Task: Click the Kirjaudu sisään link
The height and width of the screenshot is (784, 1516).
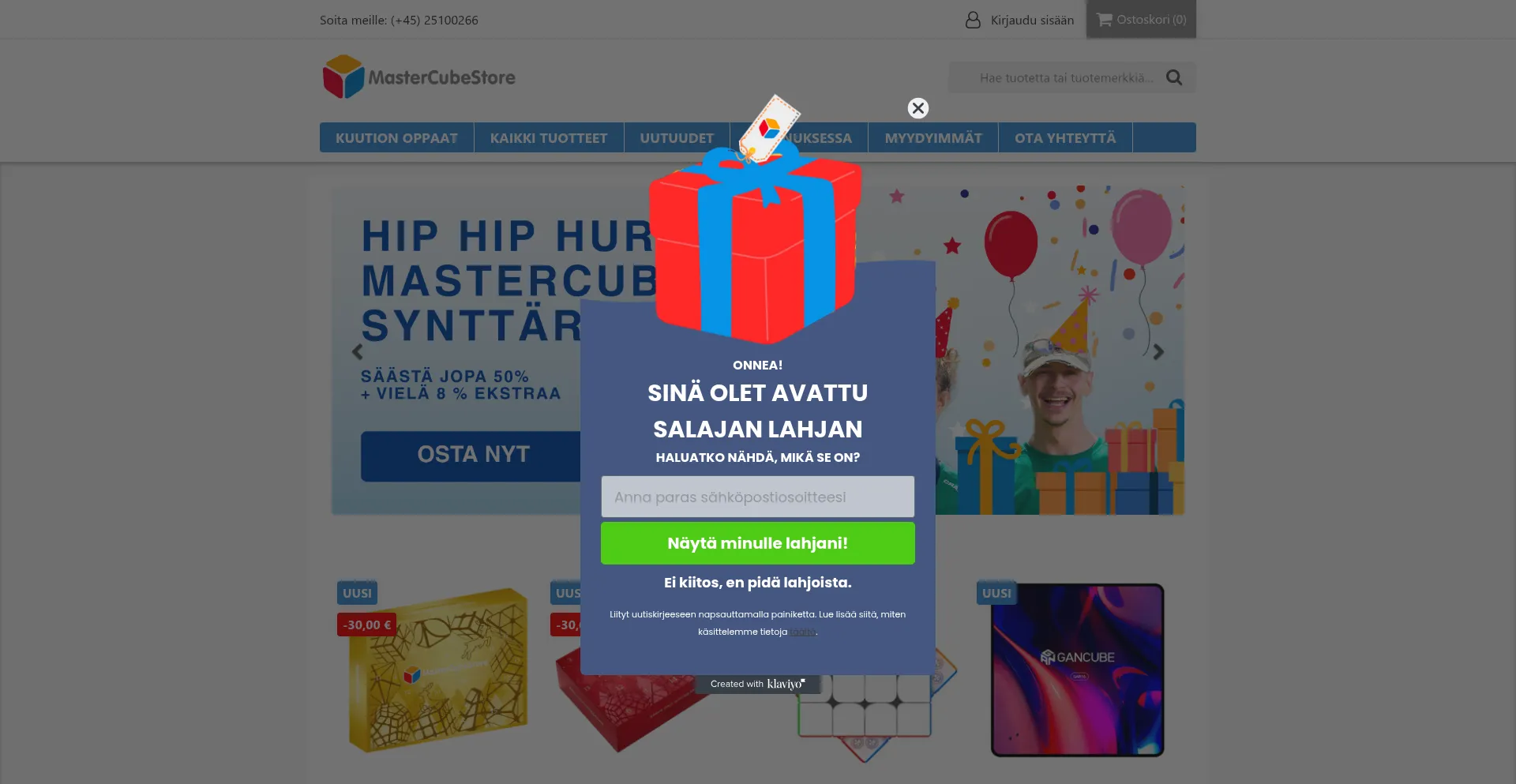Action: tap(1032, 20)
